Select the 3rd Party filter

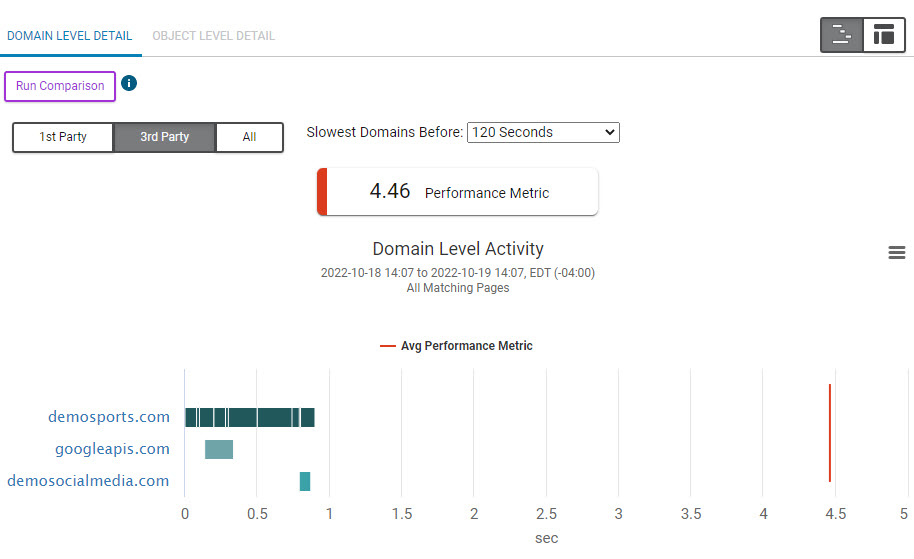click(164, 137)
